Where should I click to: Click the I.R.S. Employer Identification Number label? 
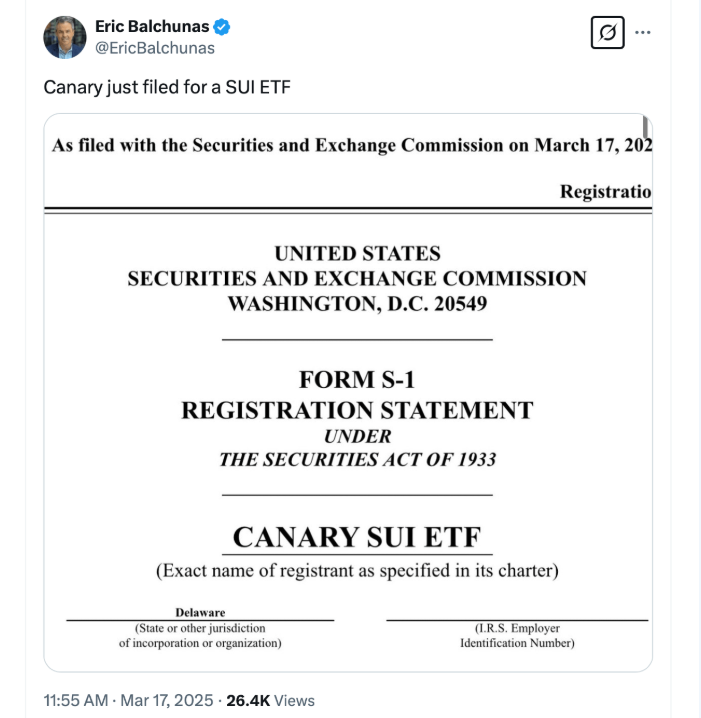point(517,636)
